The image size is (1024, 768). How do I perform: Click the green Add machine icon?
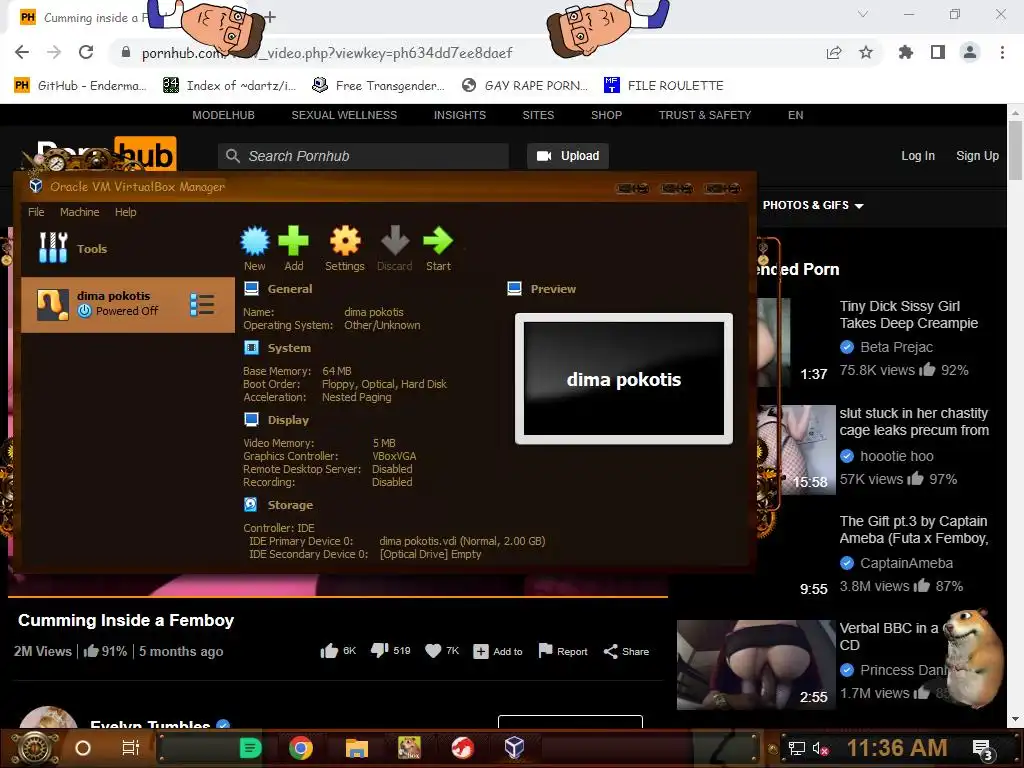293,248
